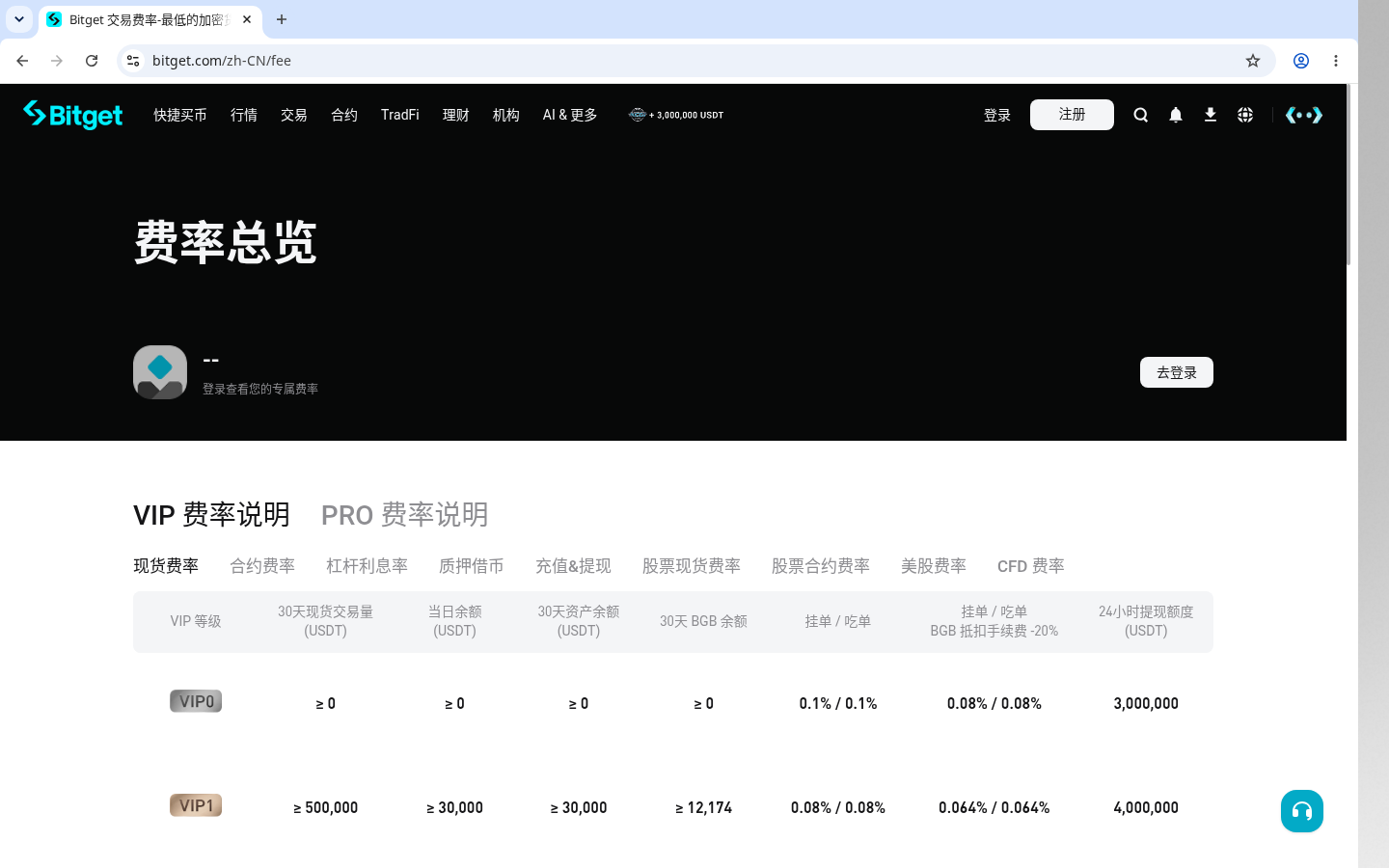Select the VIP 费率说明 tab
The height and width of the screenshot is (868, 1389).
click(211, 515)
